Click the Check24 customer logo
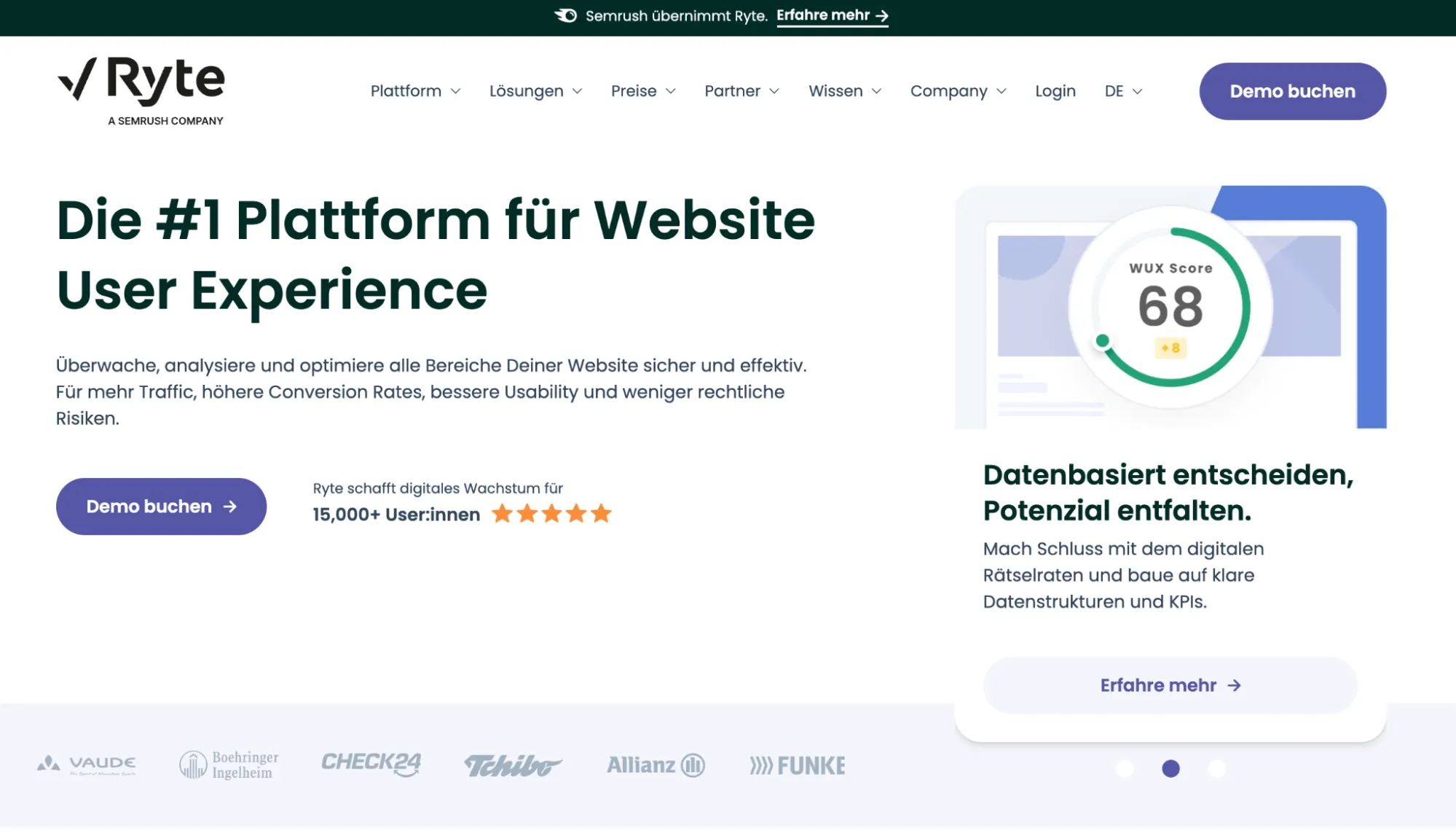Viewport: 1456px width, 833px height. [x=372, y=764]
